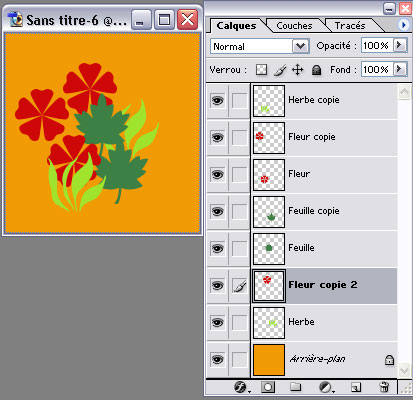Screen dimensions: 413x400
Task: Open the adjustment layer menu icon
Action: (x=325, y=387)
